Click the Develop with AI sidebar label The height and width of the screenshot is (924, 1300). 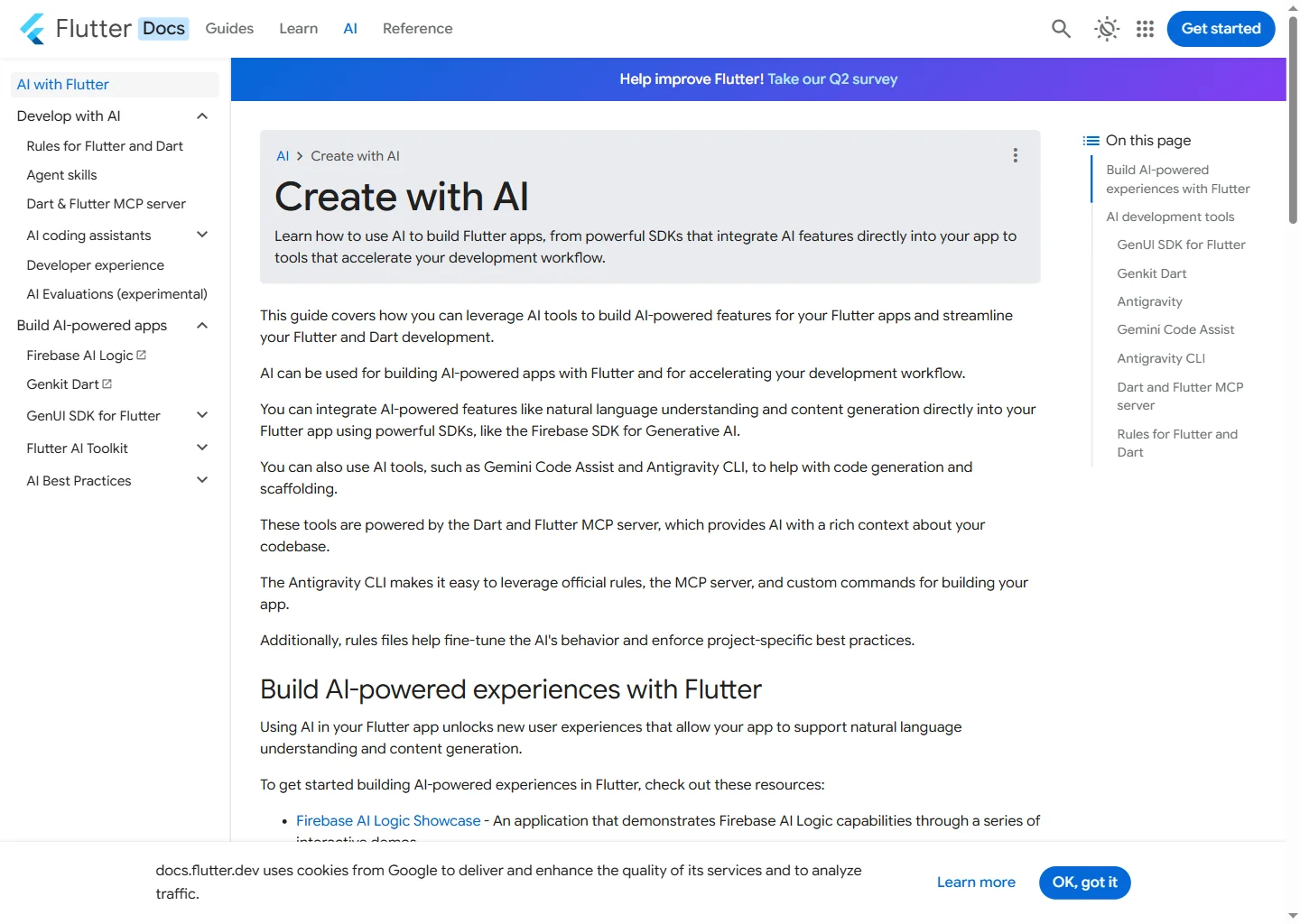pos(69,116)
